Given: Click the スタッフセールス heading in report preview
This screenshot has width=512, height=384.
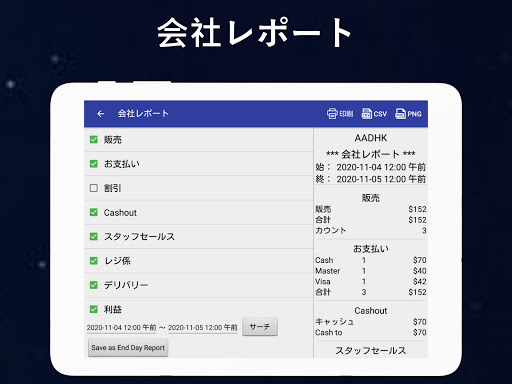Looking at the screenshot, I should tap(371, 351).
